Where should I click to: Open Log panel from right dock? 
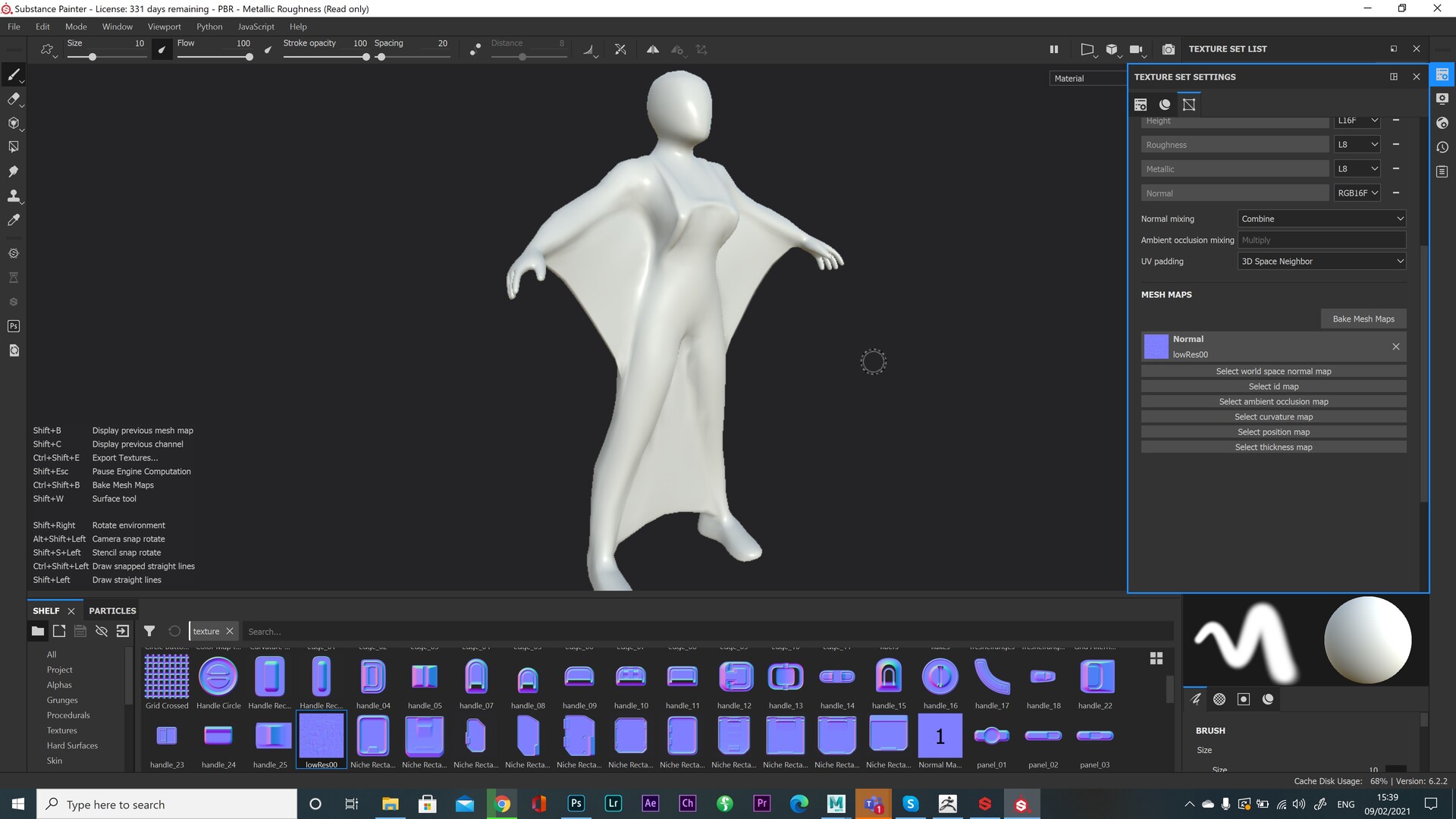(x=1442, y=171)
